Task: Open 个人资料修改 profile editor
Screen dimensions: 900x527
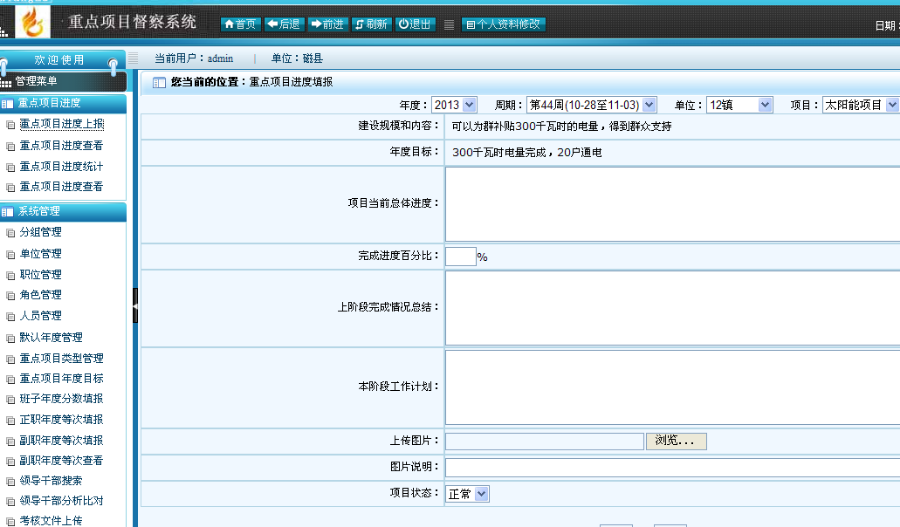Action: [504, 24]
